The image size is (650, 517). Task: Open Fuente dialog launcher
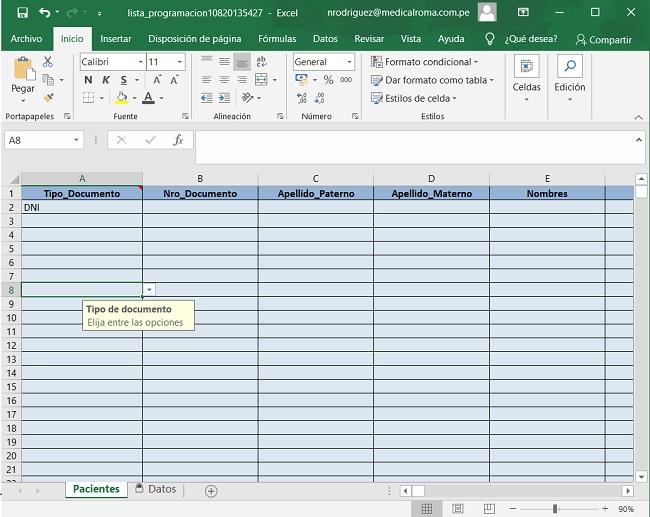pyautogui.click(x=185, y=117)
